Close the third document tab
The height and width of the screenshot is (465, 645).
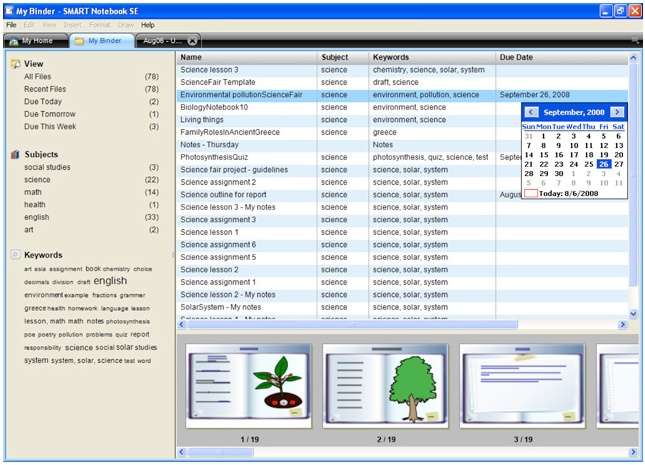(192, 41)
